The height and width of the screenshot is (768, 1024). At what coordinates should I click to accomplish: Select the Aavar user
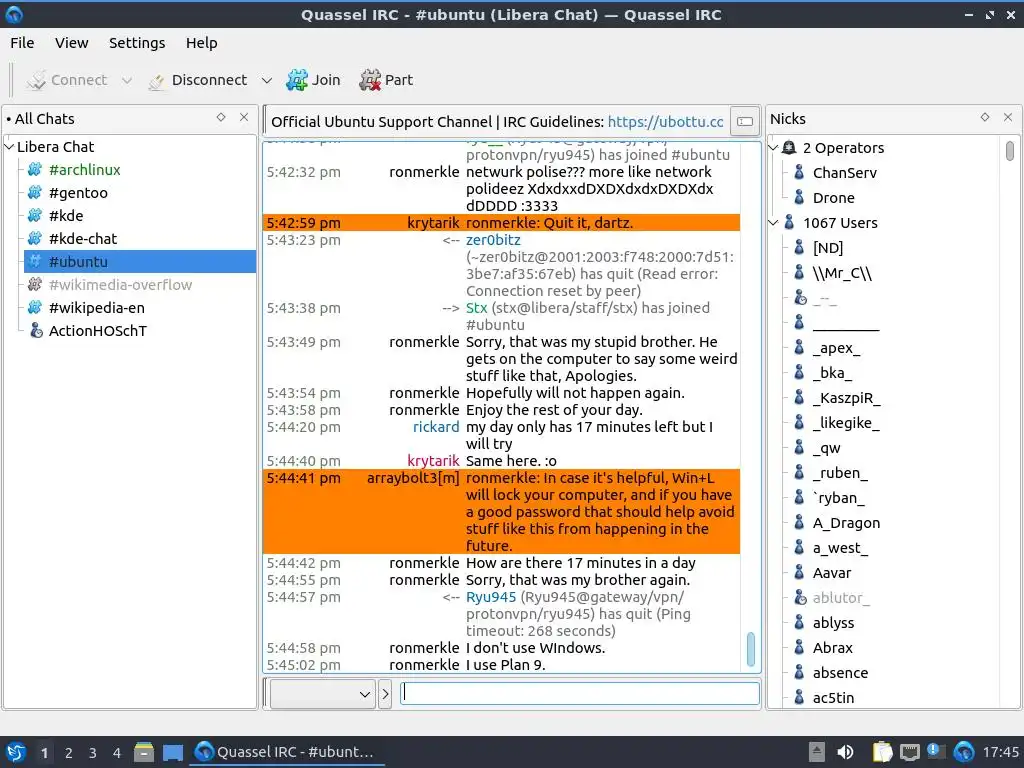(831, 573)
